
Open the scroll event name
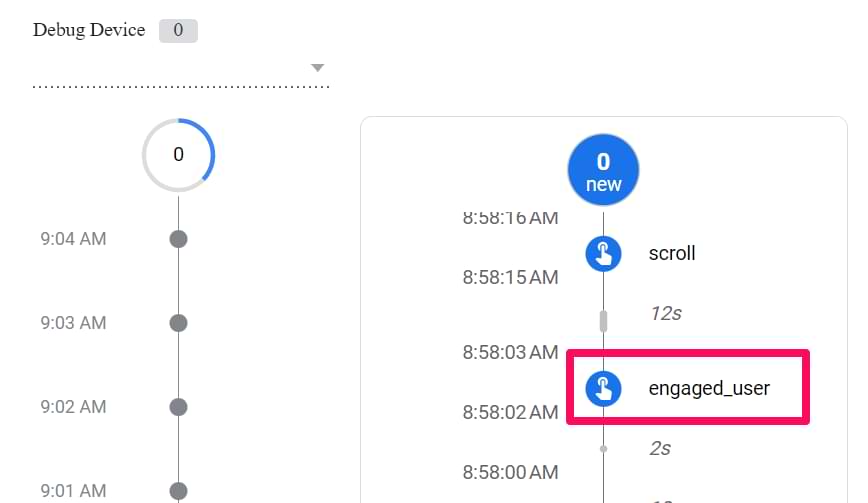coord(672,253)
